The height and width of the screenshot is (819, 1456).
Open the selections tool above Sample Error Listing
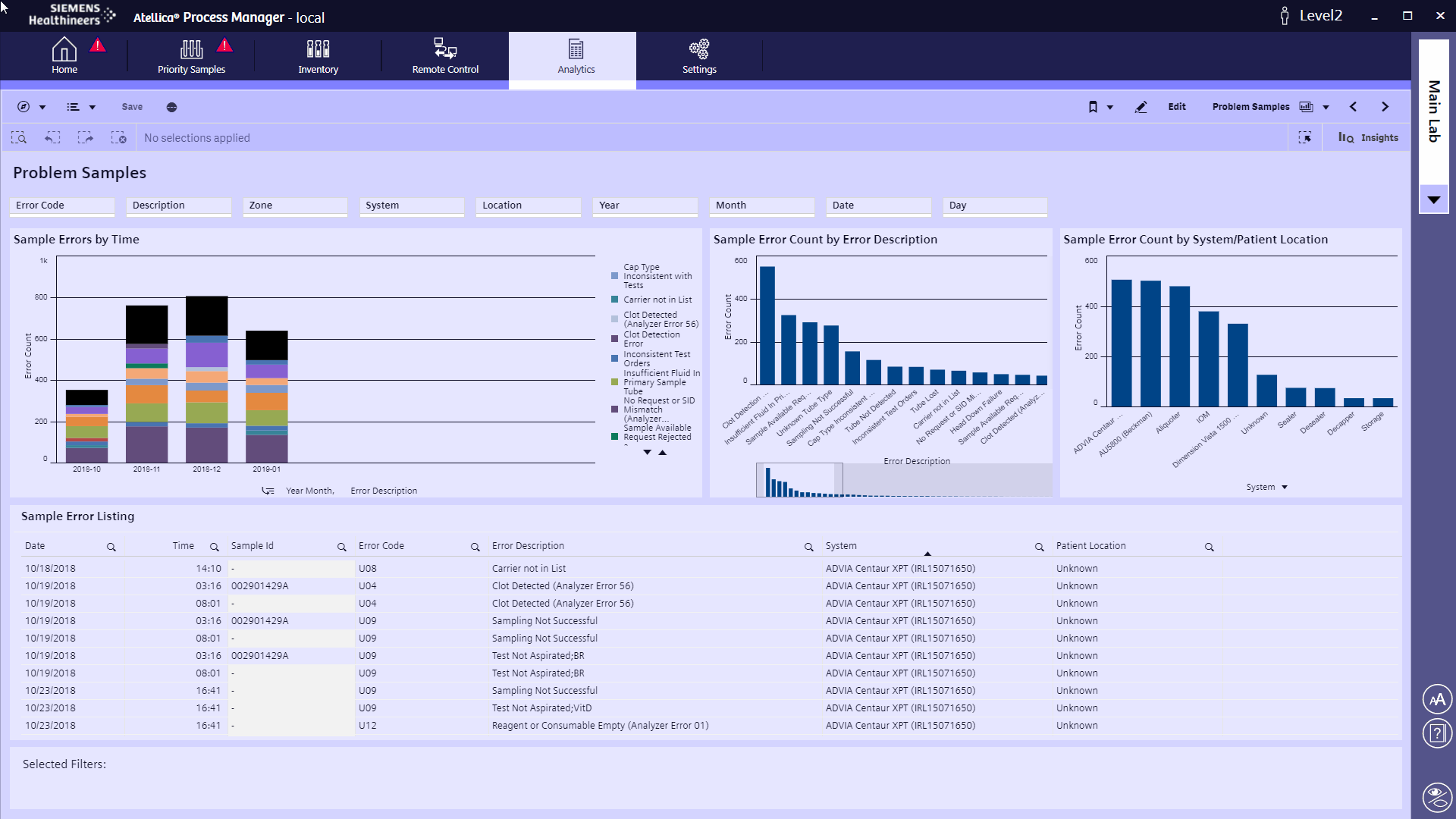pyautogui.click(x=1307, y=137)
